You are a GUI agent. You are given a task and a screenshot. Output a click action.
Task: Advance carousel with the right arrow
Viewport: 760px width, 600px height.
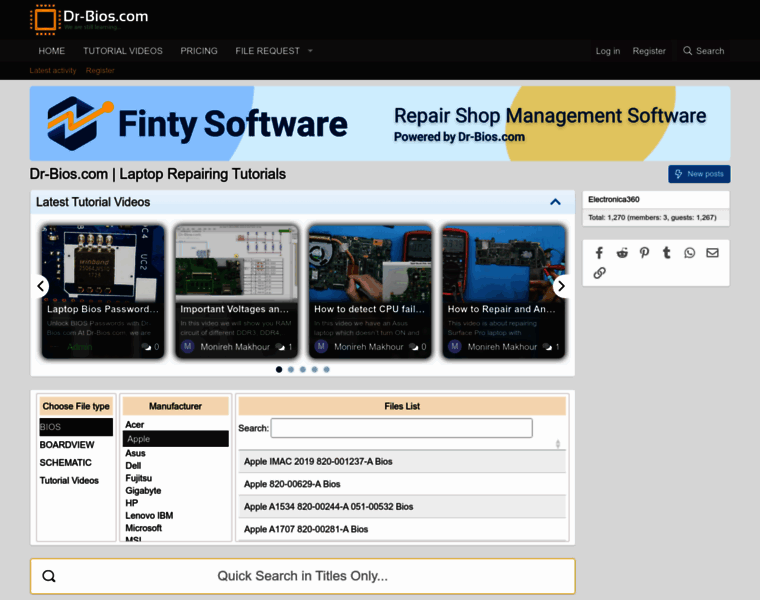[561, 286]
